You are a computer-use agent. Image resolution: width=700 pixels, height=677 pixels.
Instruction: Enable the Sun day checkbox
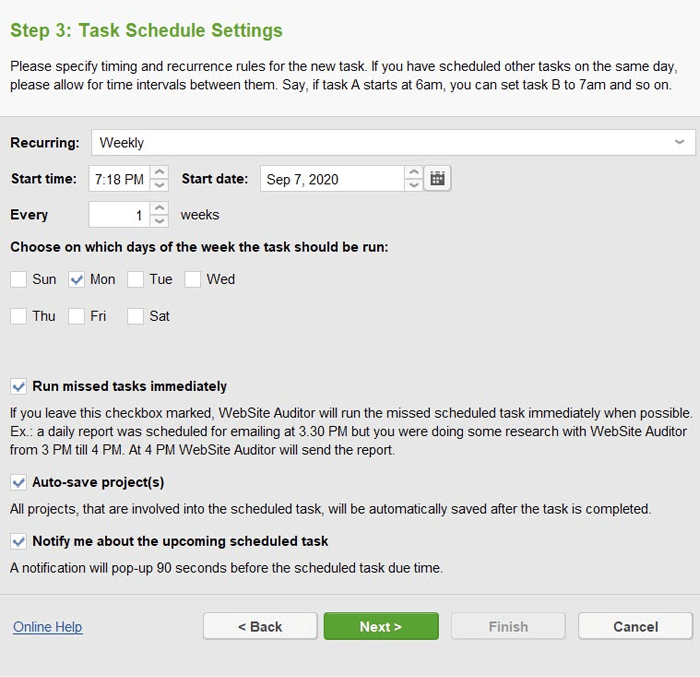point(18,280)
